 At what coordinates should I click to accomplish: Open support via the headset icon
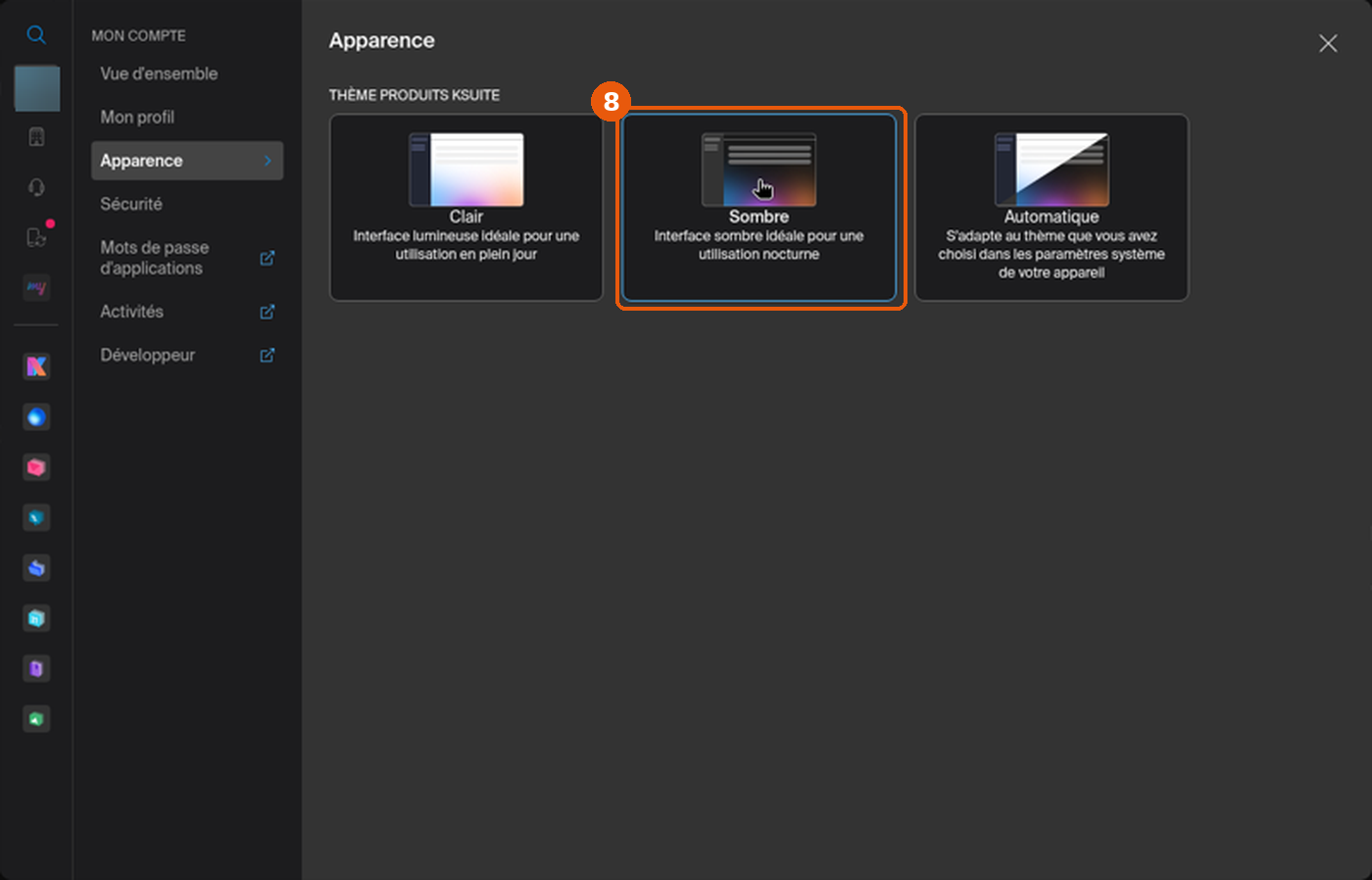tap(36, 187)
